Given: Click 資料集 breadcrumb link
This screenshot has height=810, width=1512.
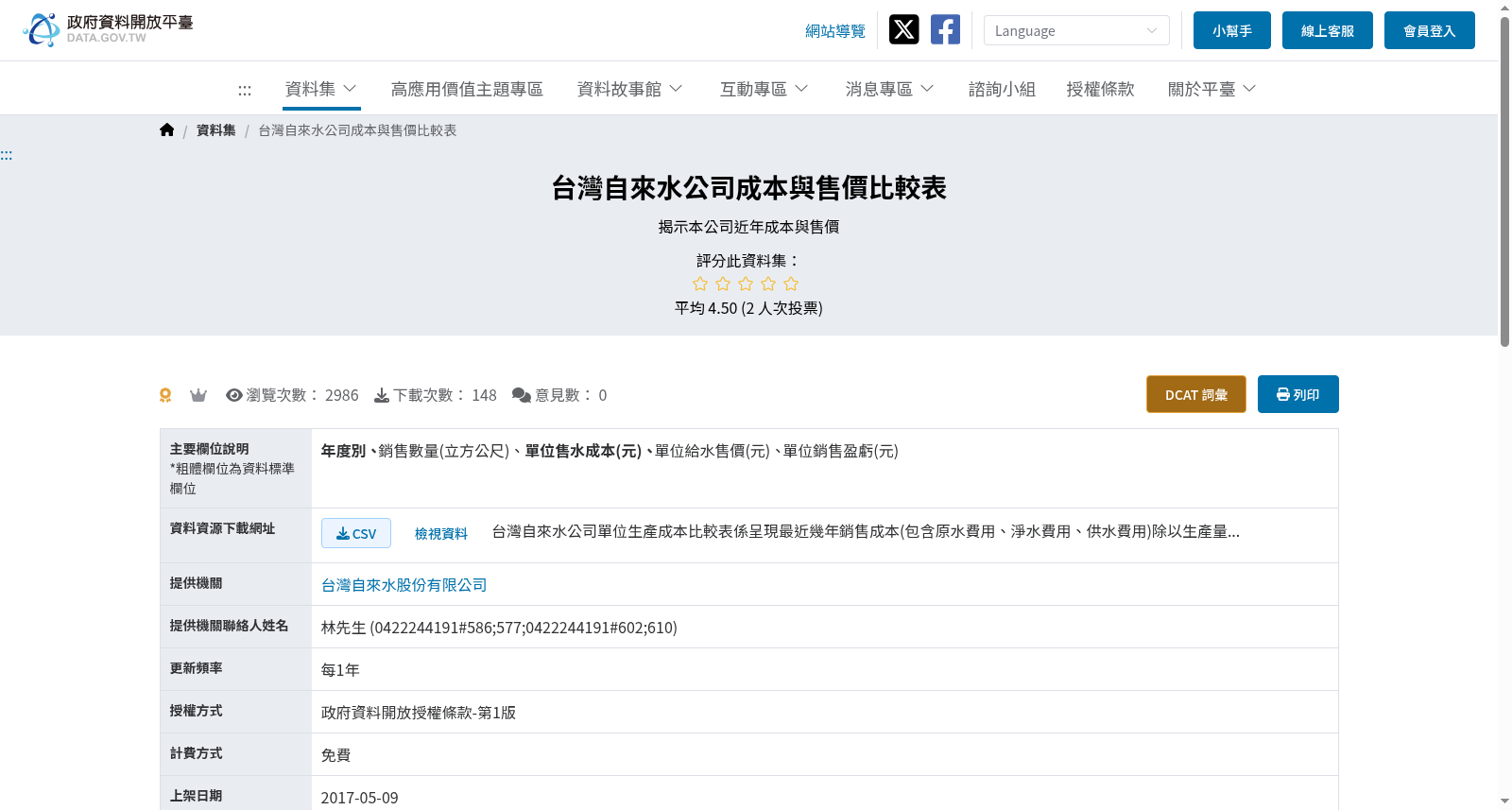Looking at the screenshot, I should [x=216, y=130].
